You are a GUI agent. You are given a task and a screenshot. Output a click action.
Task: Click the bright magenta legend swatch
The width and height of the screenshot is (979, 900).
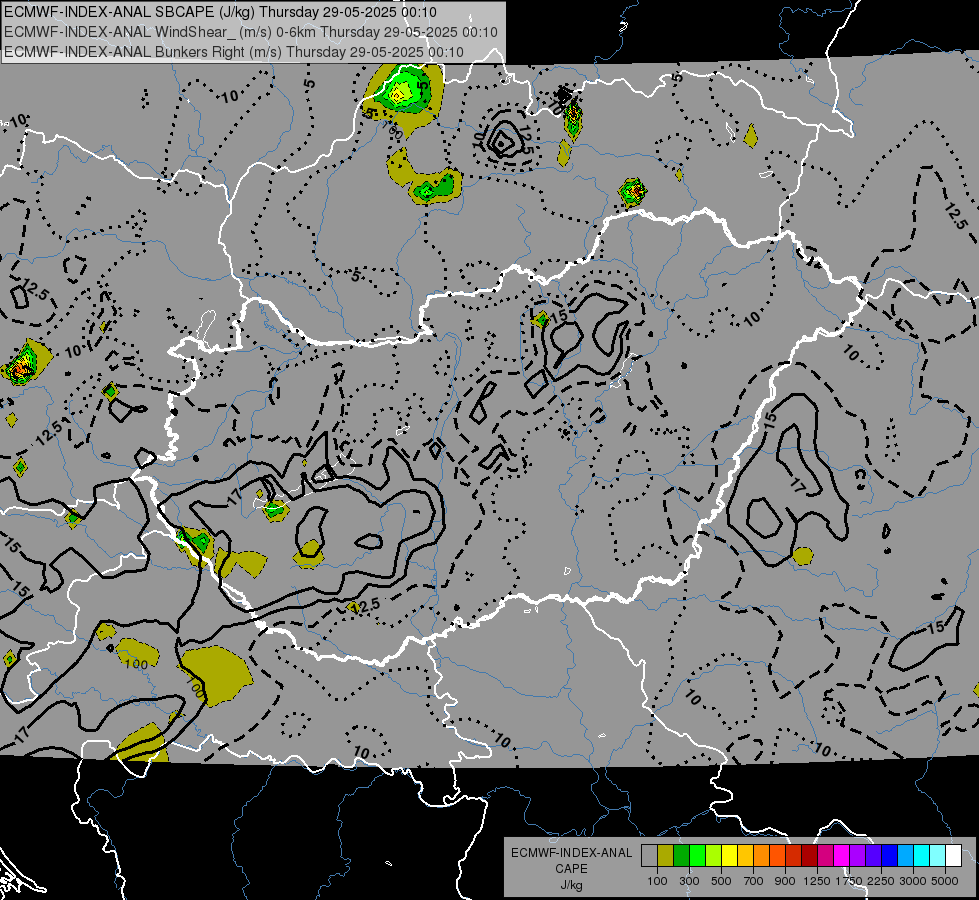842,855
